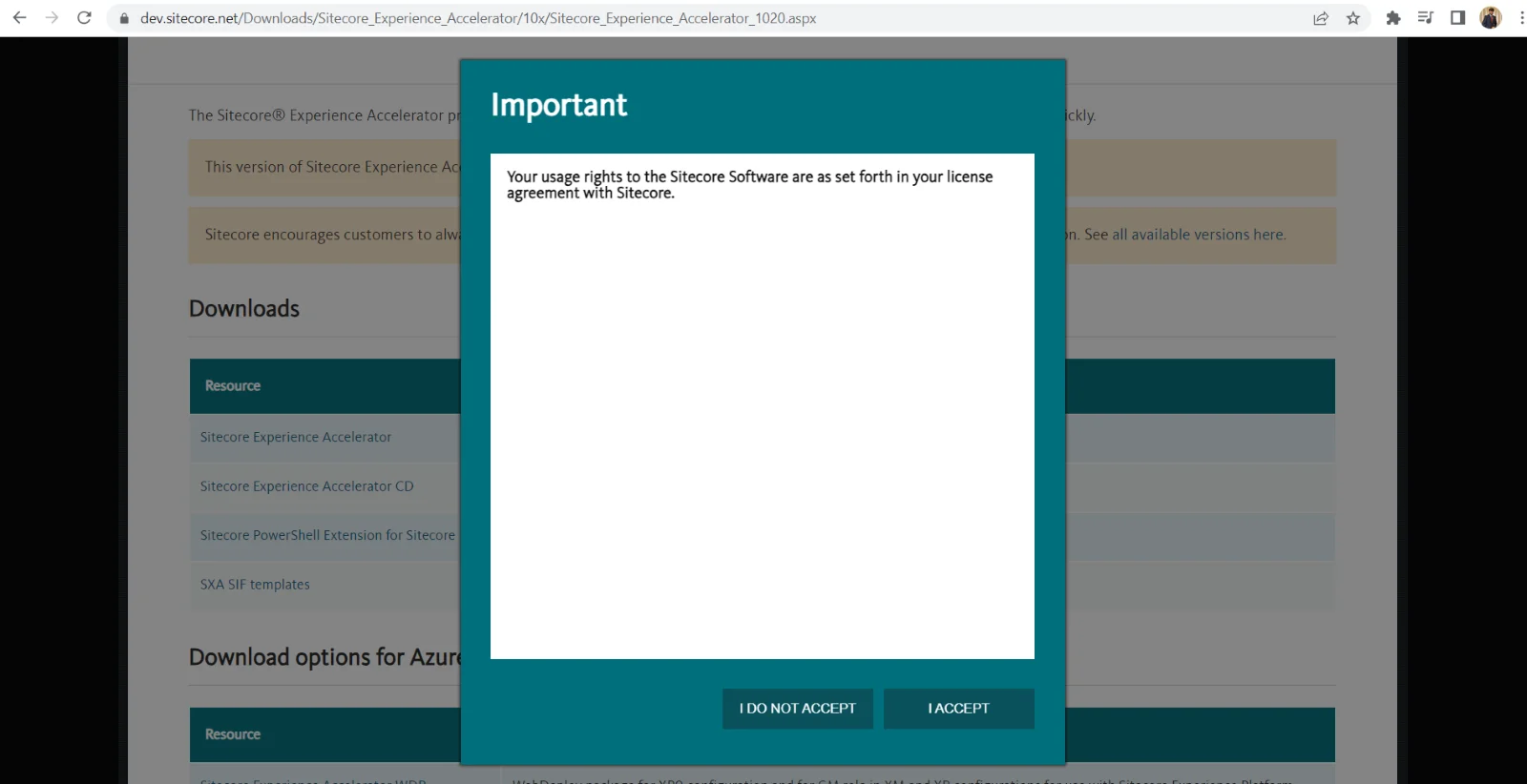The height and width of the screenshot is (784, 1527).
Task: Reload the page with refresh icon
Action: pos(84,18)
